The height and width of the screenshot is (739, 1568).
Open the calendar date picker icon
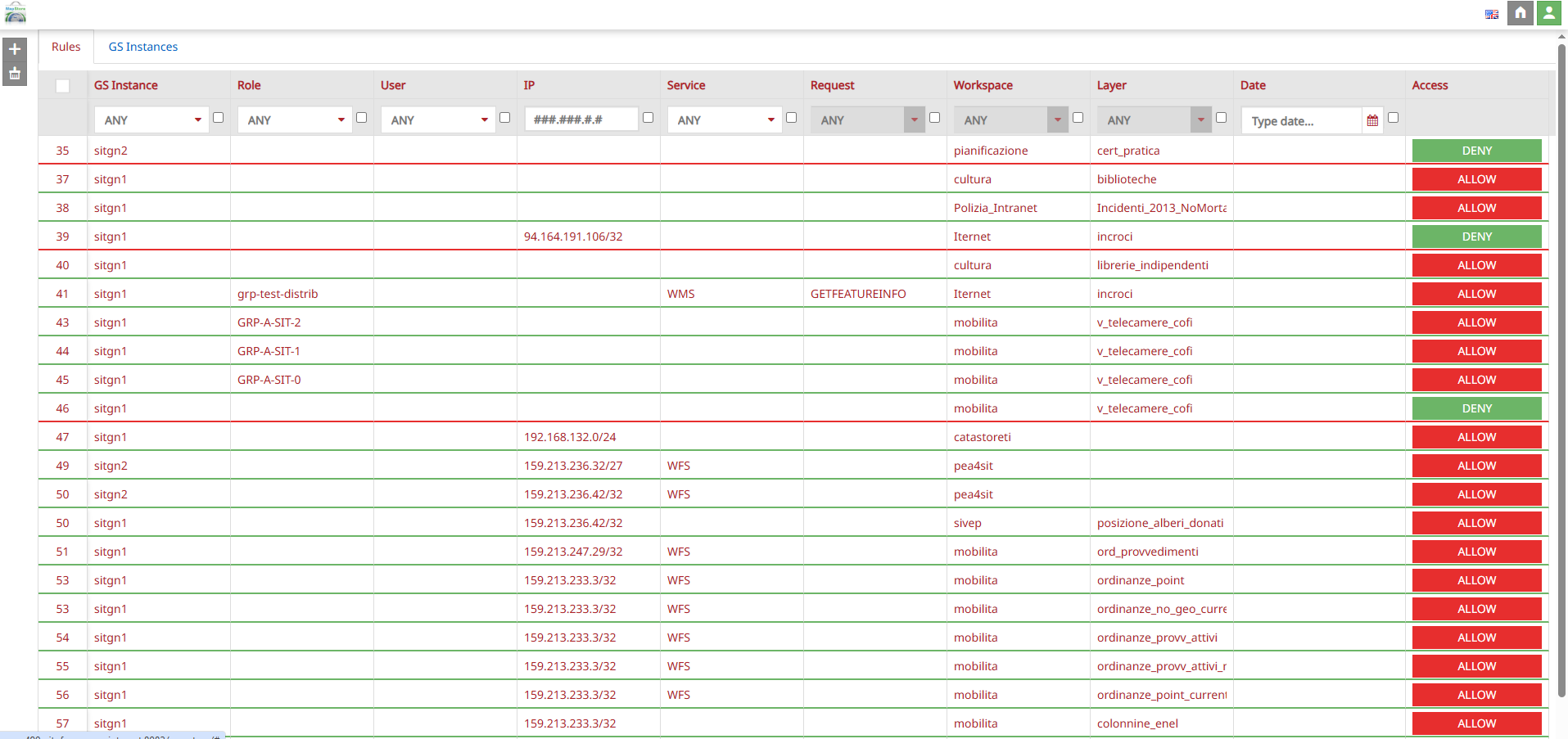click(x=1372, y=120)
